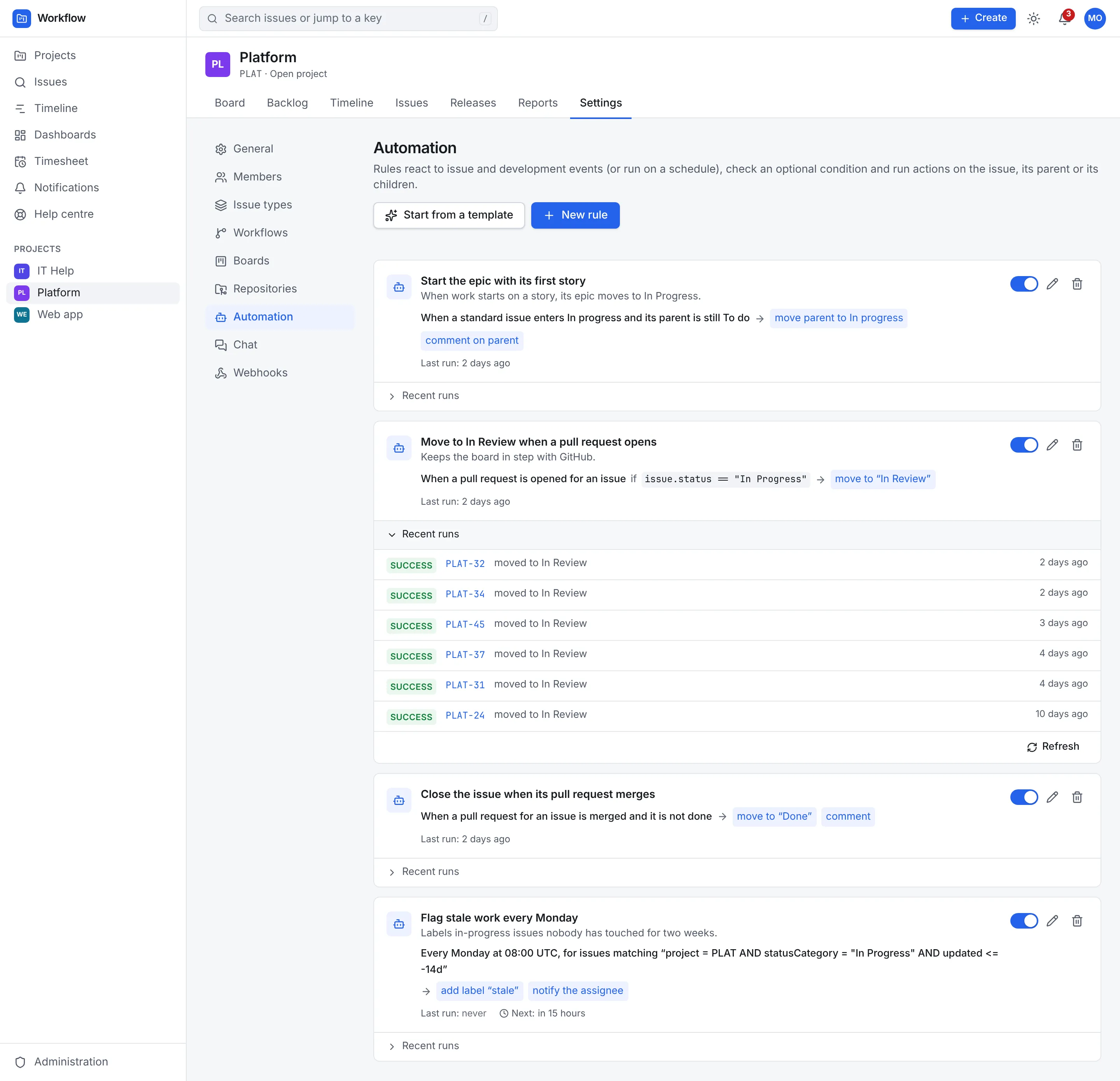Refresh the recent runs list

coord(1053,747)
